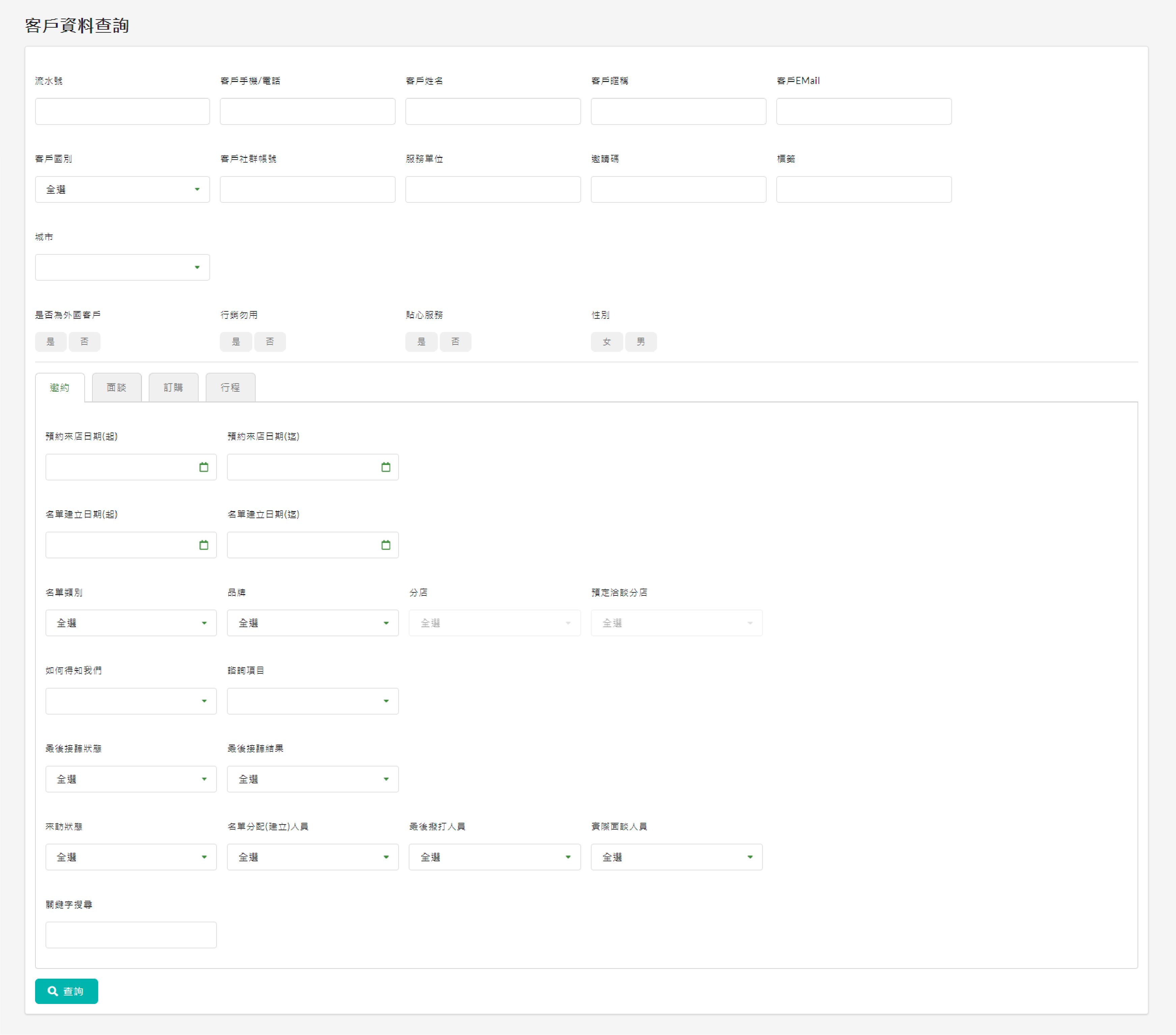The image size is (1176, 1035).
Task: Expand the 最後接聽結果 dropdown
Action: (313, 779)
